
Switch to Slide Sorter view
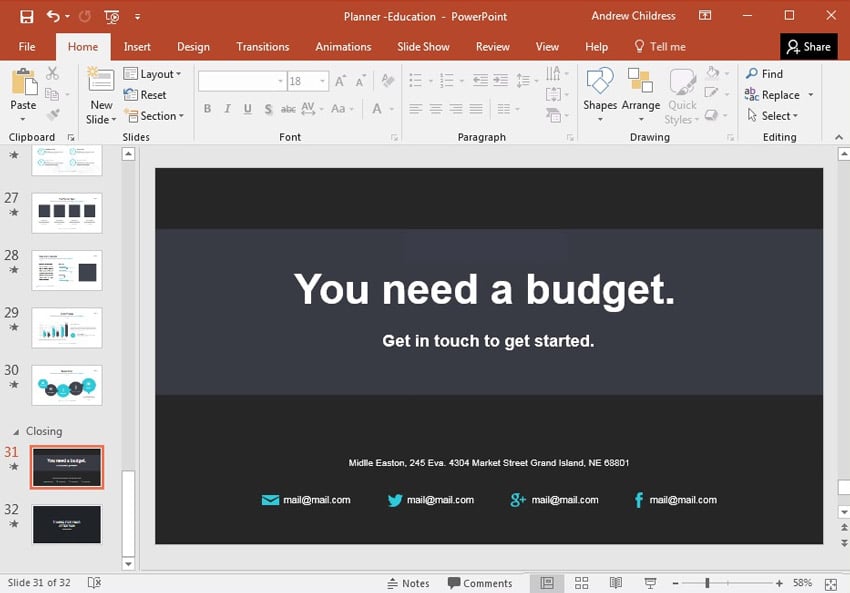pos(581,583)
